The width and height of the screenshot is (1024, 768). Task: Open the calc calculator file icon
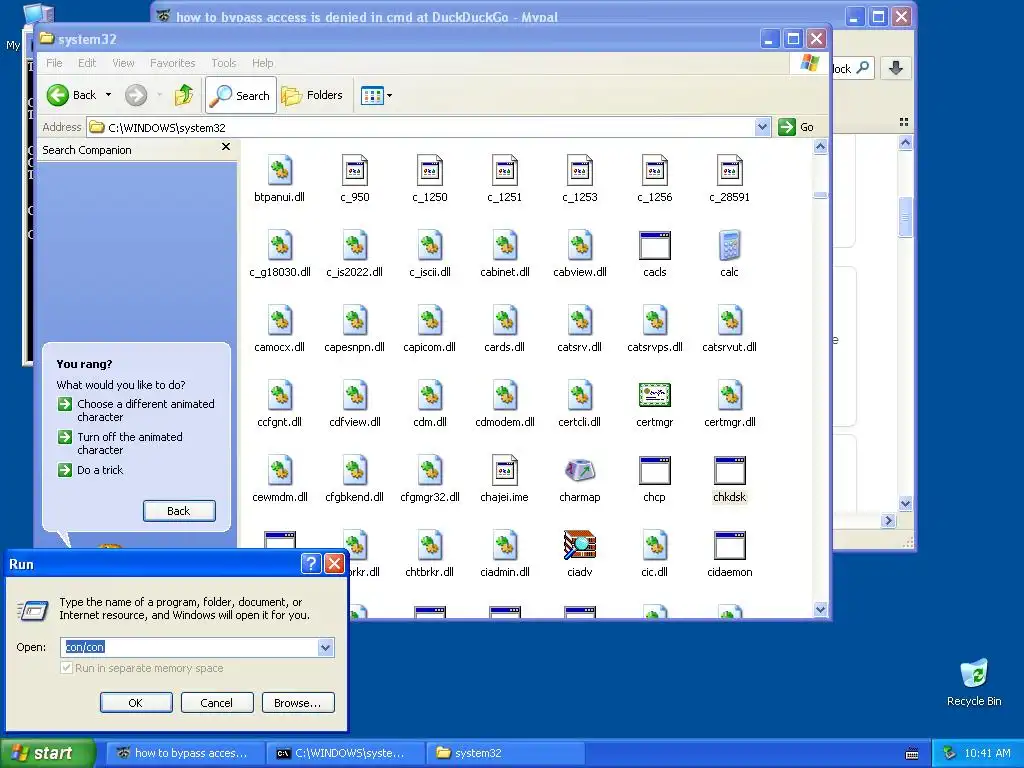(729, 246)
